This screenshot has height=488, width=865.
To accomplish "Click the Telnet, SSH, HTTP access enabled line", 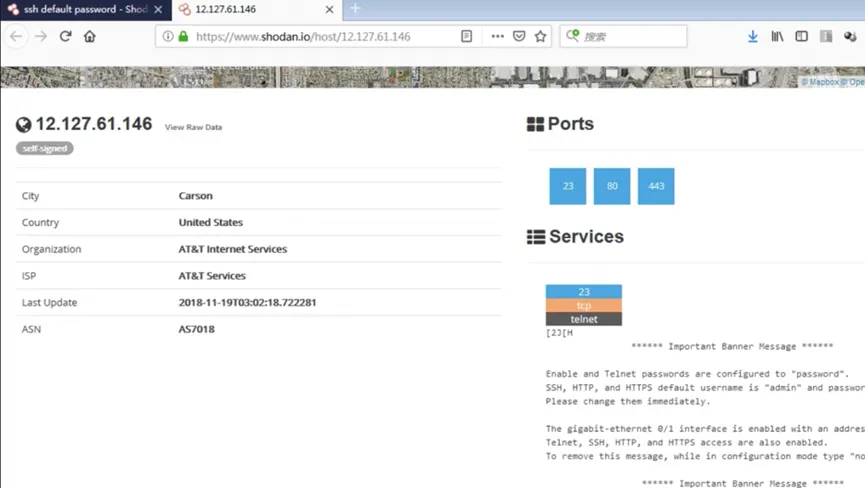I will (686, 442).
